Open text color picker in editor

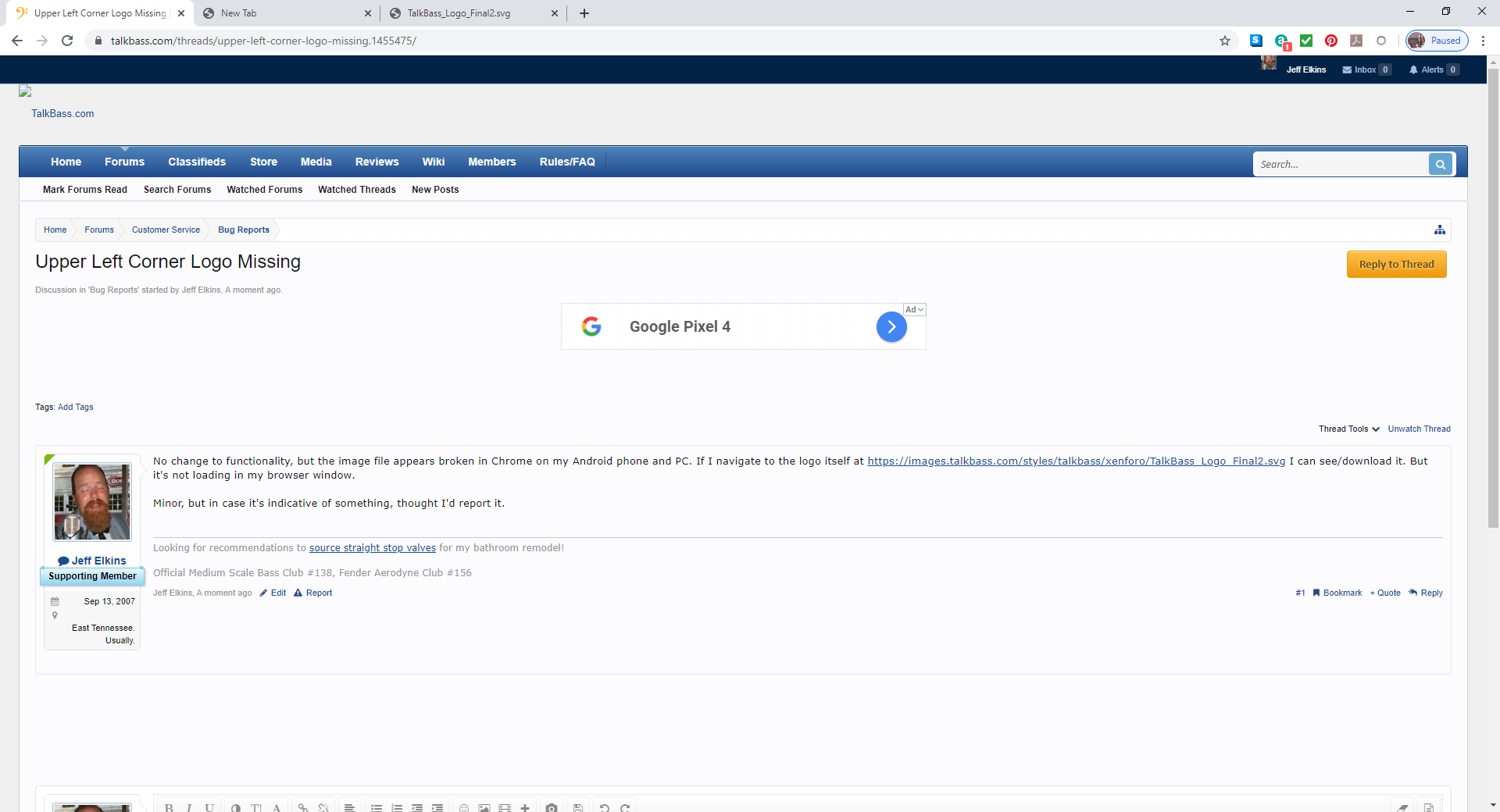pyautogui.click(x=236, y=807)
